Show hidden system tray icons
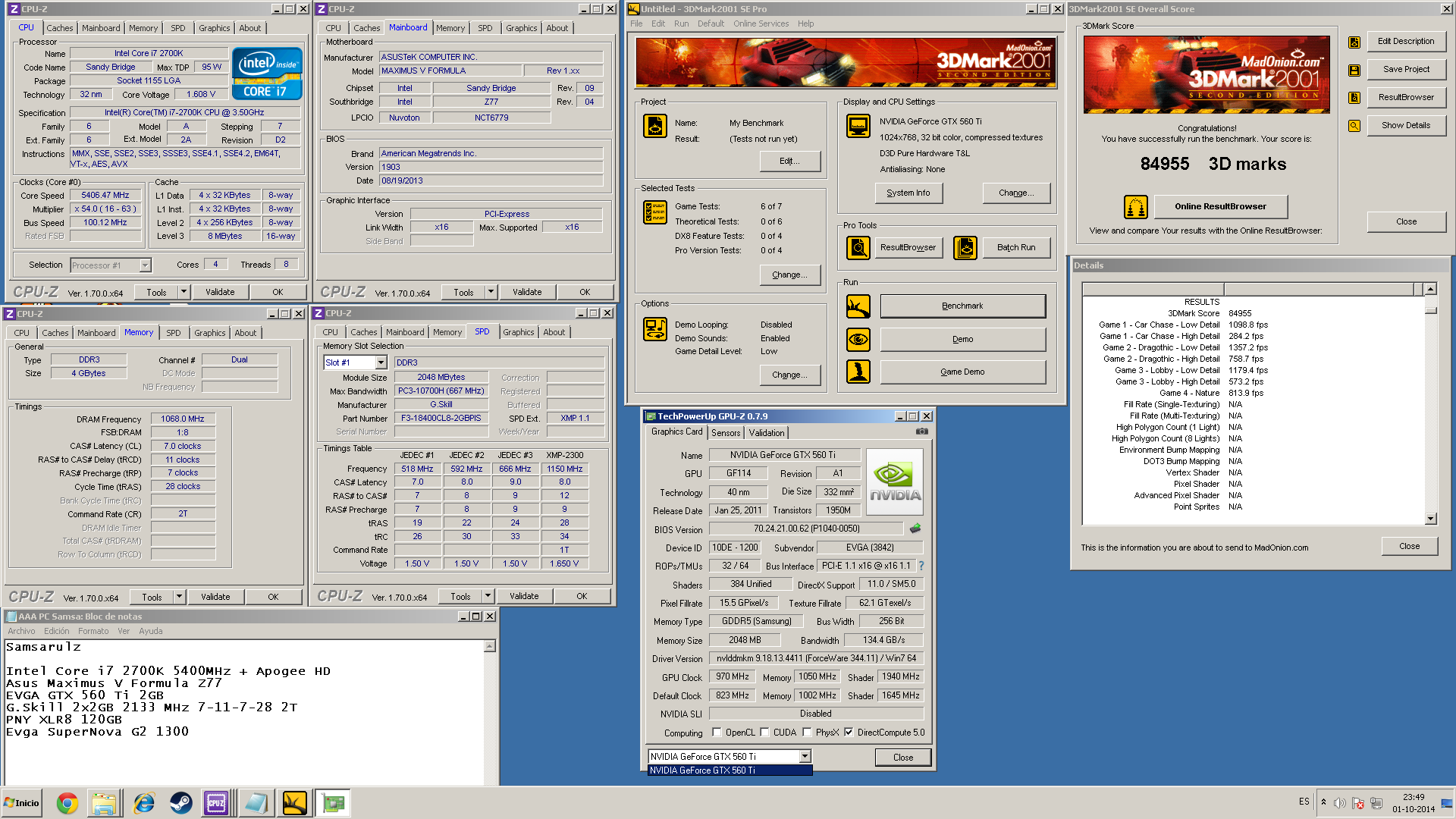Image resolution: width=1456 pixels, height=819 pixels. (1323, 802)
